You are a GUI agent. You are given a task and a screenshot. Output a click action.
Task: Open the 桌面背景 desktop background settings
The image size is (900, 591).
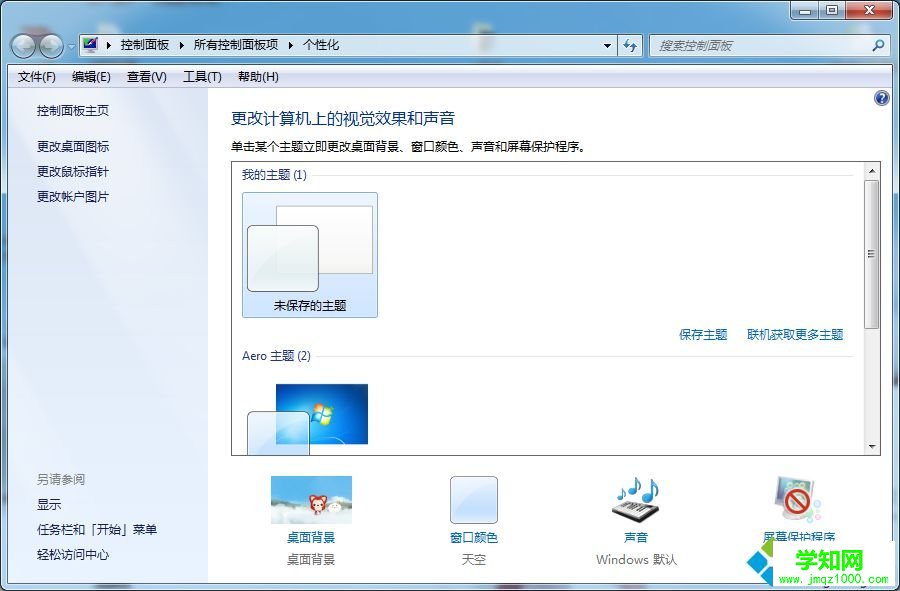tap(311, 498)
